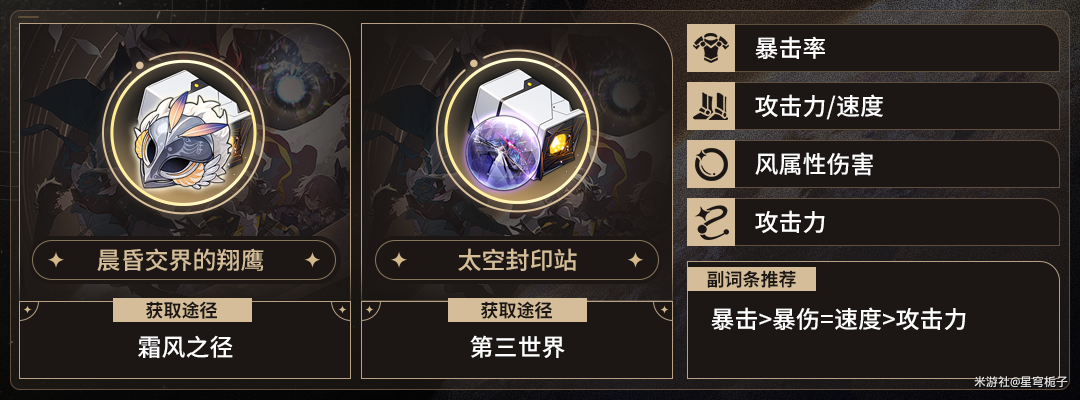This screenshot has width=1080, height=400.
Task: Select the 获取途径 tab above 第三世界
Action: pos(517,310)
